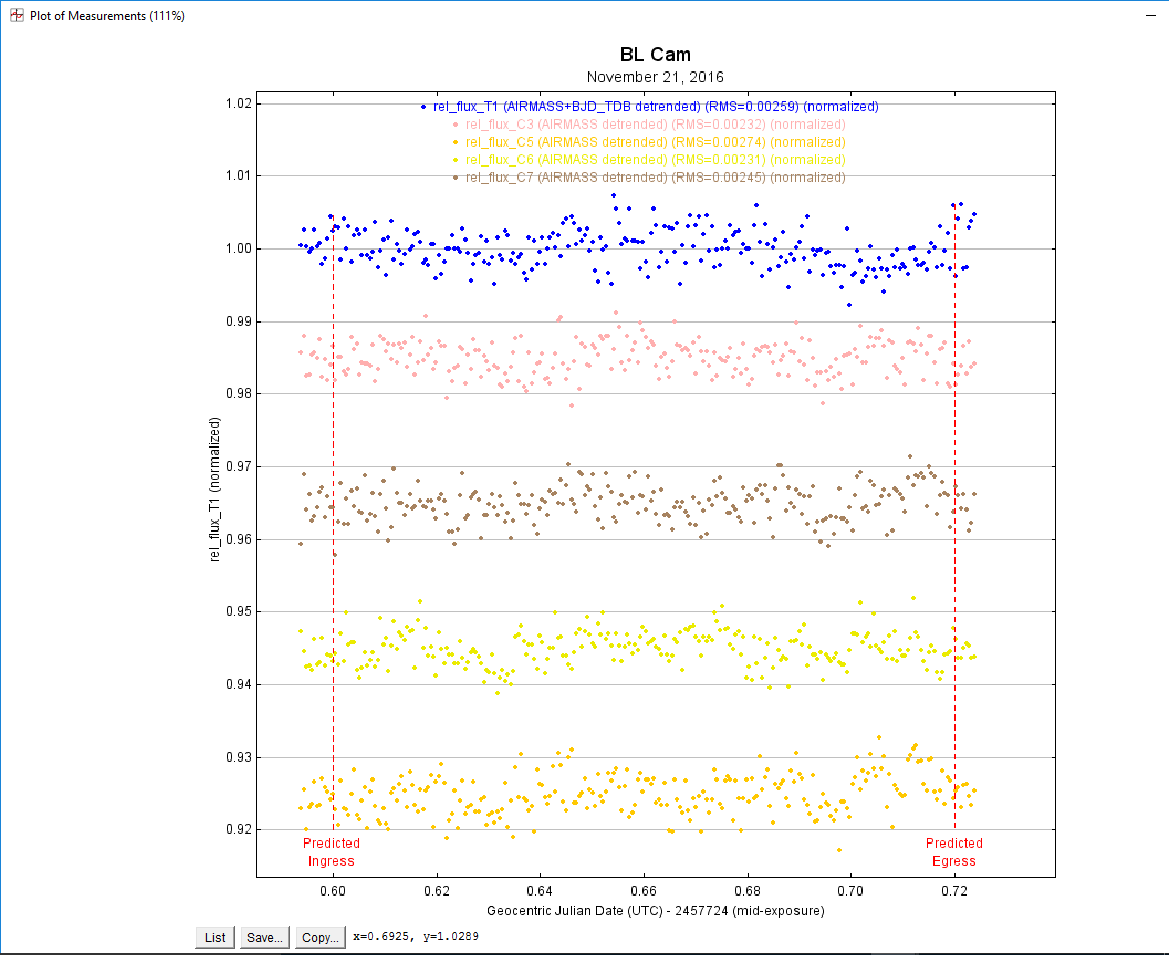1169x955 pixels.
Task: Click the 'Predicted Ingress' label
Action: (331, 852)
